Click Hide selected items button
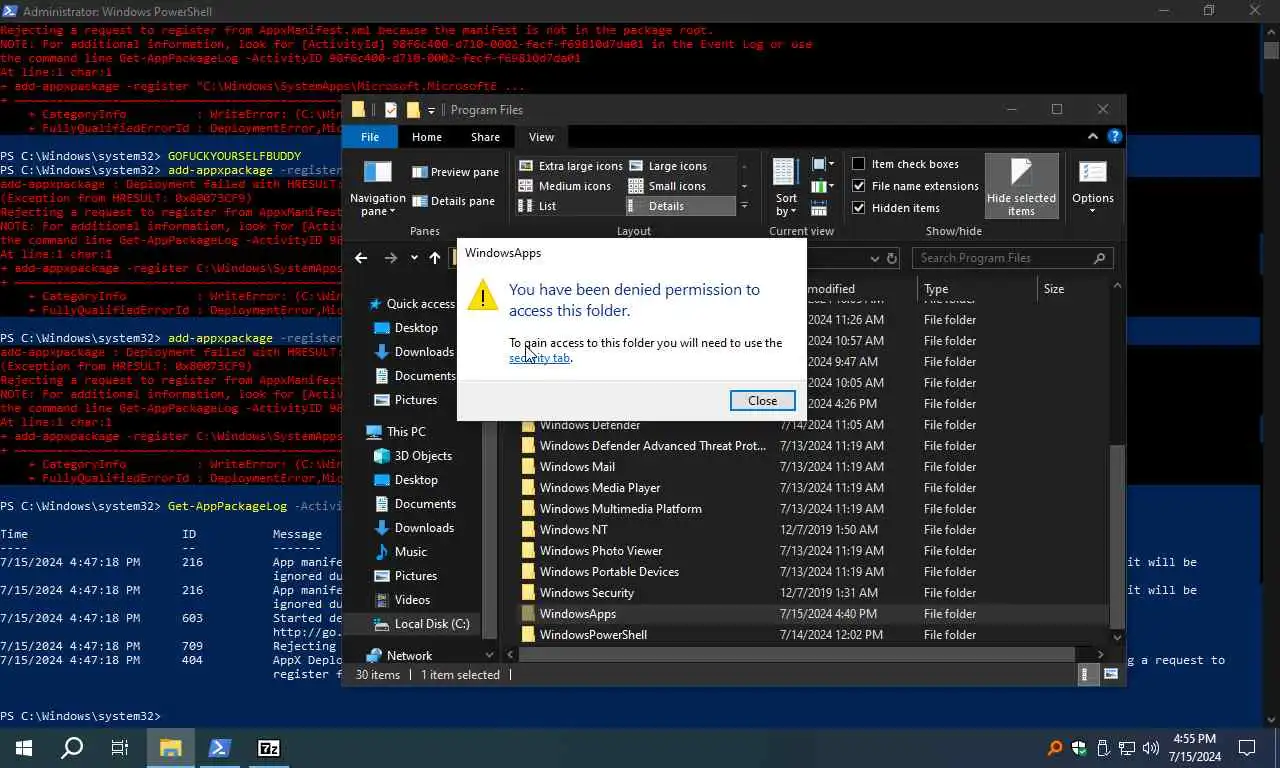 (x=1021, y=187)
